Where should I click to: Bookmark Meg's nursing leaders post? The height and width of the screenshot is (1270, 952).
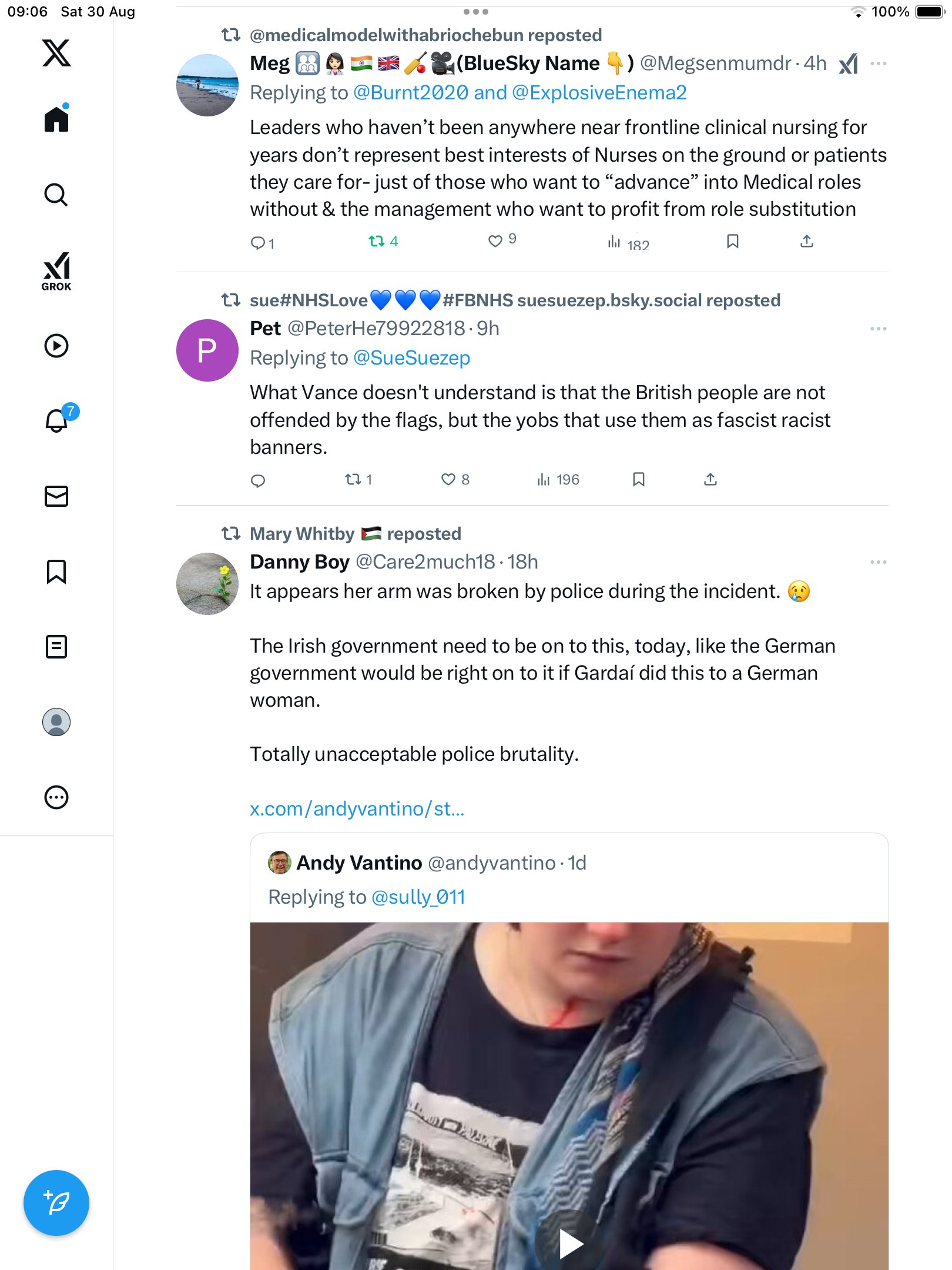coord(732,241)
